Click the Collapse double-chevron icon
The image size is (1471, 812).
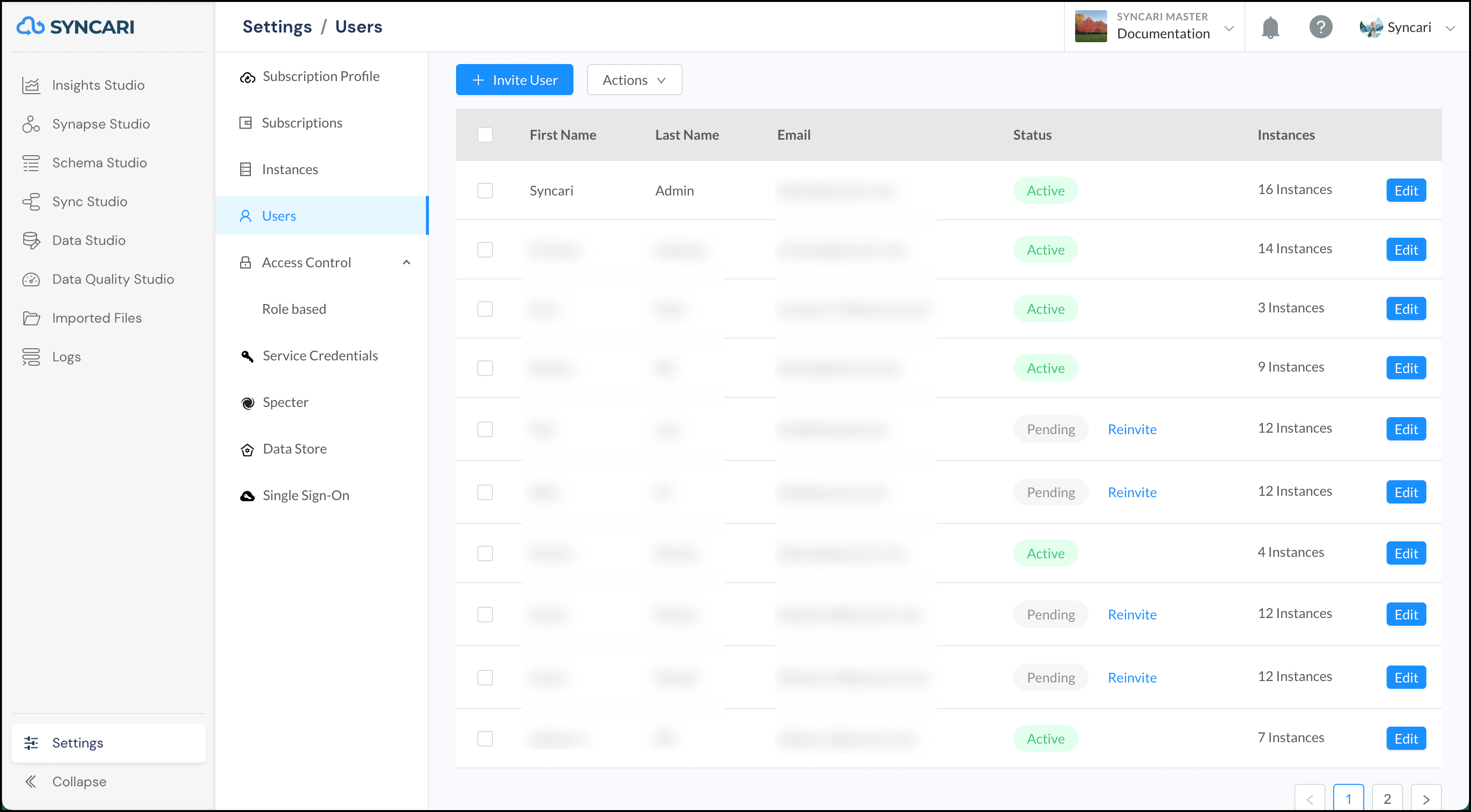31,782
